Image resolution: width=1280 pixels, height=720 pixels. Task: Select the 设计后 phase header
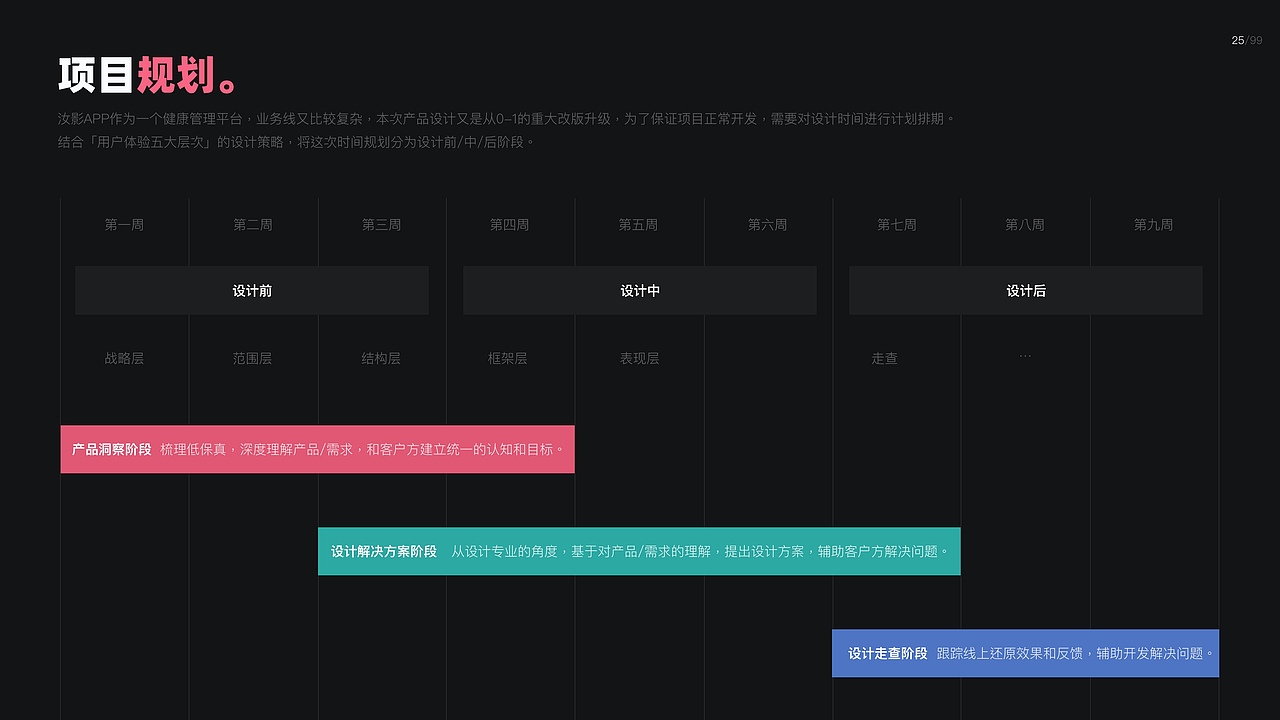pos(1025,290)
